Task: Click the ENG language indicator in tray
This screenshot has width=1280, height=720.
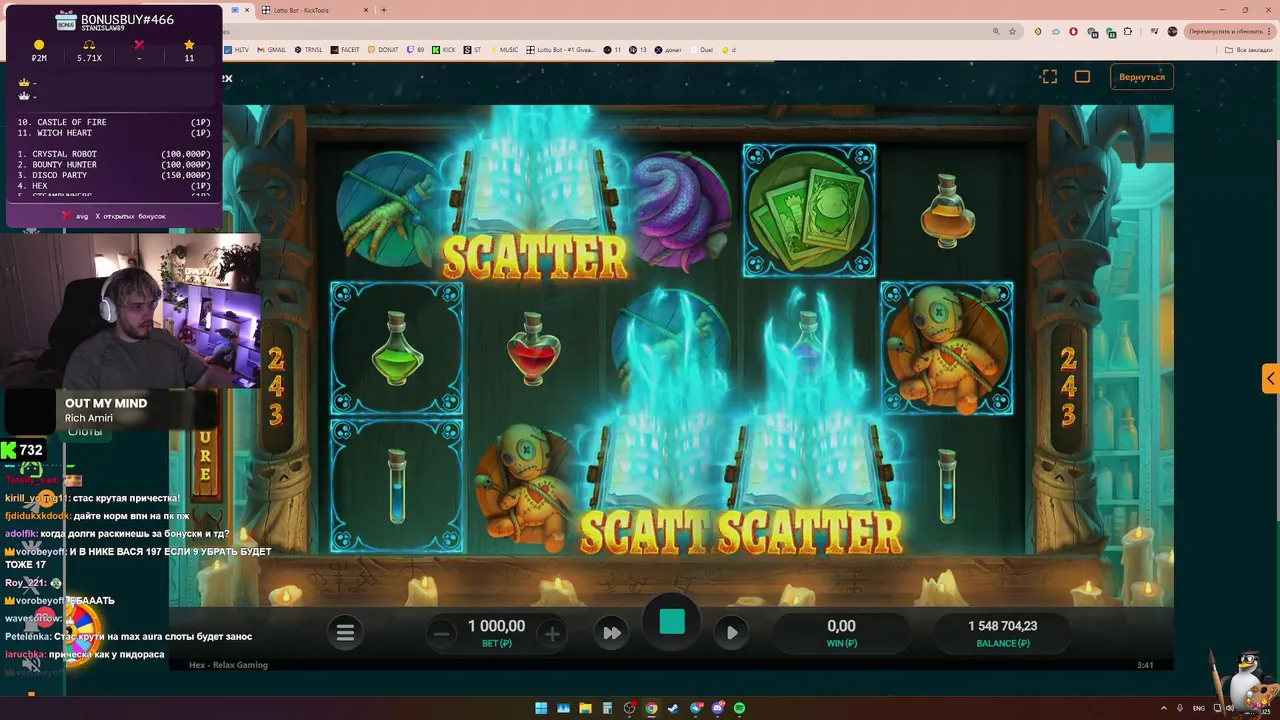Action: pyautogui.click(x=1199, y=708)
